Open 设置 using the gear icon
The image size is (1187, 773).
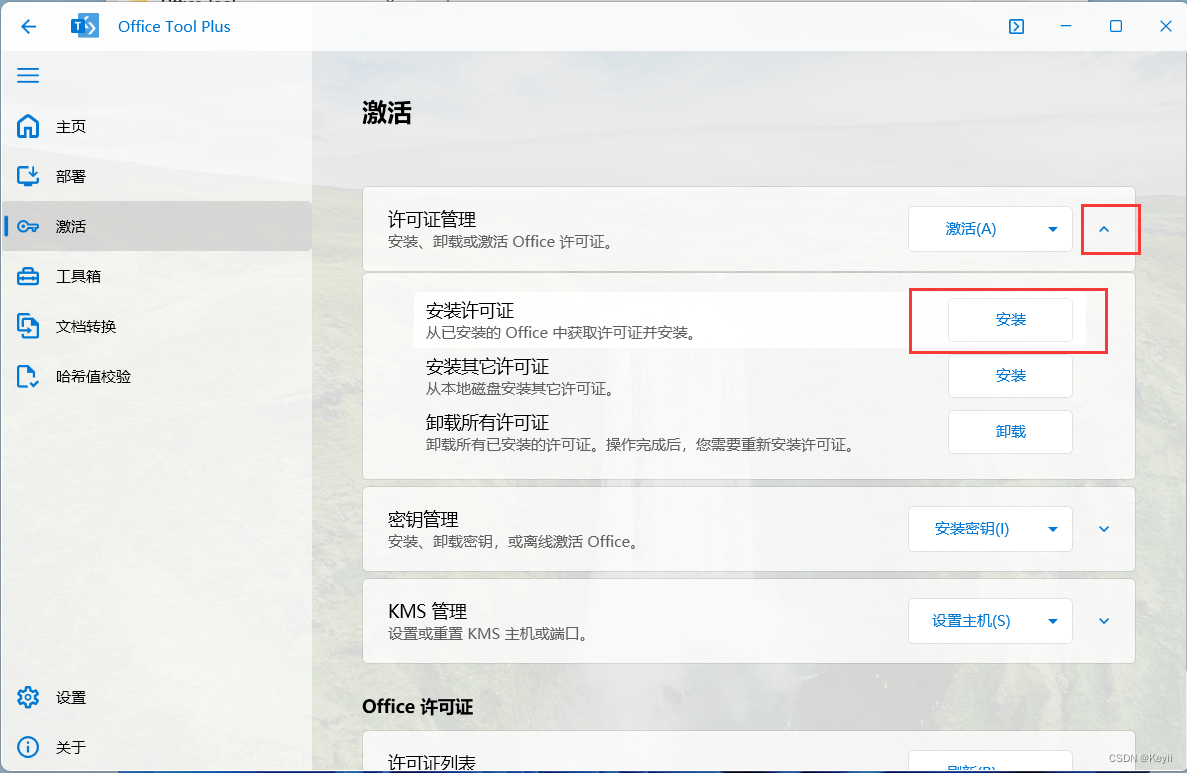pyautogui.click(x=28, y=697)
